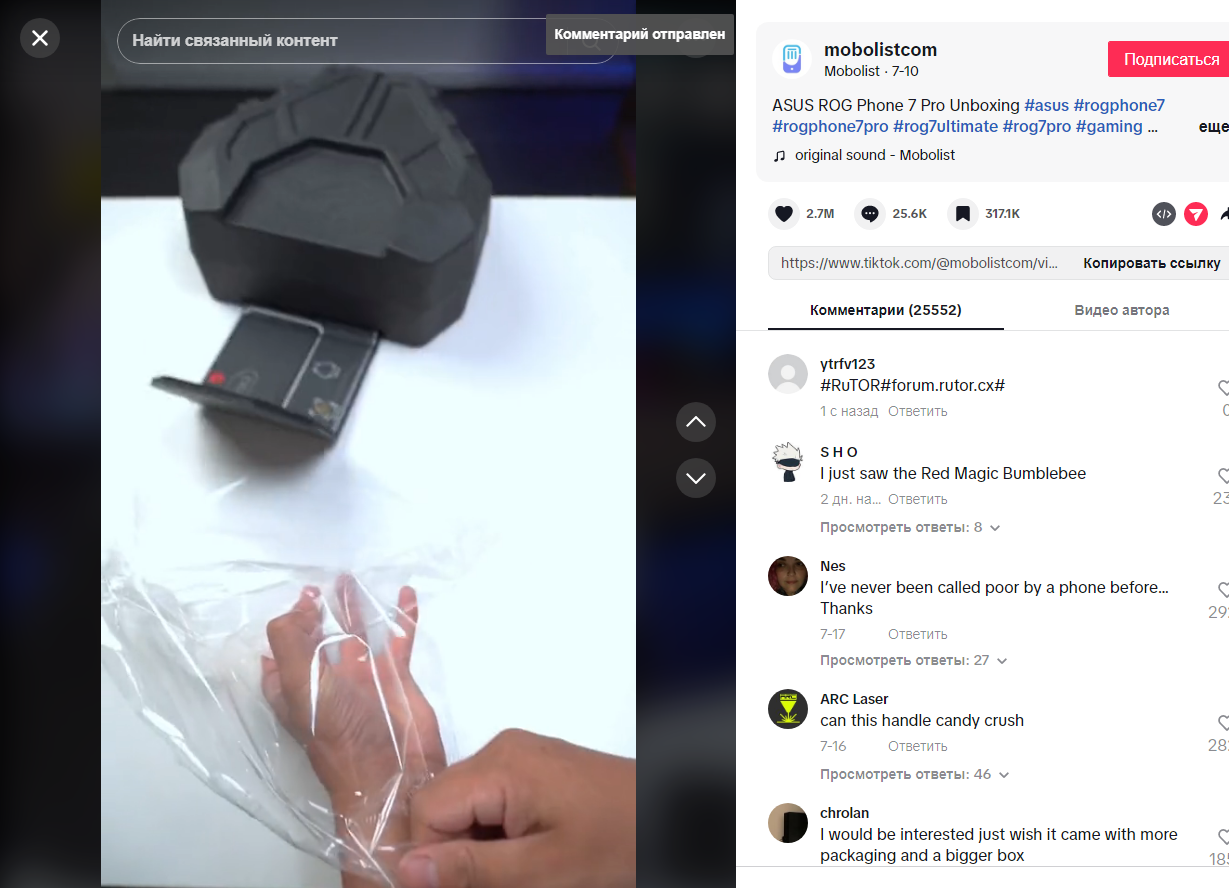Screen dimensions: 1229x888
Task: Open 'original sound - Mobolist' music link
Action: click(x=874, y=155)
